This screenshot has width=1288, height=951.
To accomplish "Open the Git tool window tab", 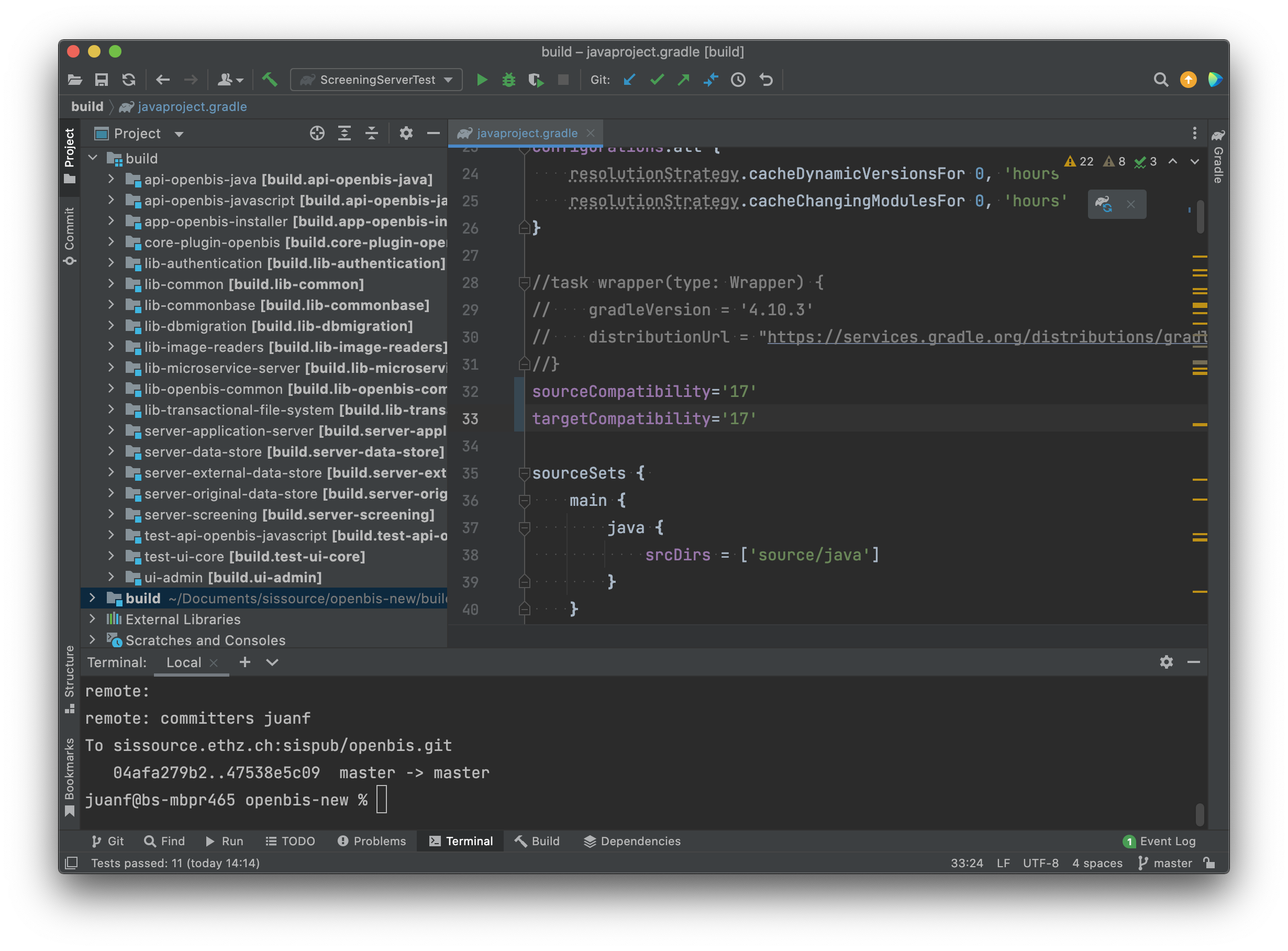I will [x=108, y=842].
